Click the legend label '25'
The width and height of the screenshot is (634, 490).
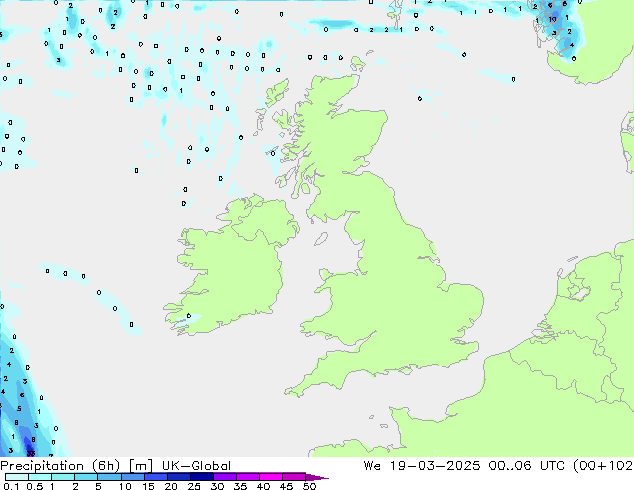194,486
